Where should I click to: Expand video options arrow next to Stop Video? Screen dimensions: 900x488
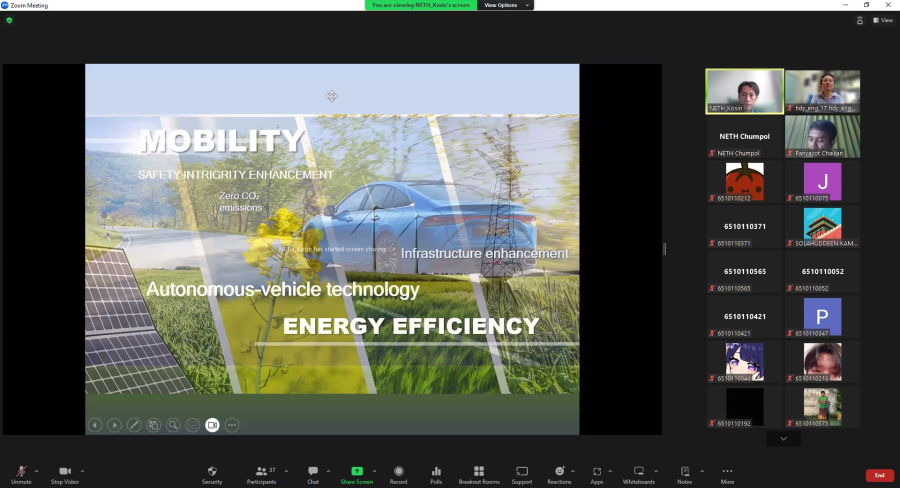[83, 470]
